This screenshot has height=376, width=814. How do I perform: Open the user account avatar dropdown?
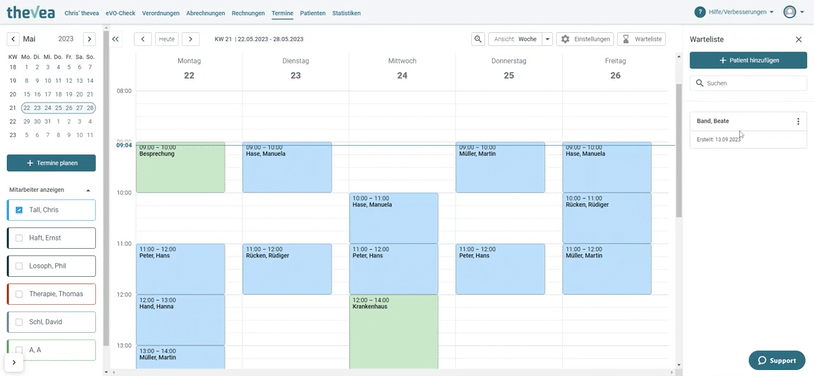tap(794, 12)
